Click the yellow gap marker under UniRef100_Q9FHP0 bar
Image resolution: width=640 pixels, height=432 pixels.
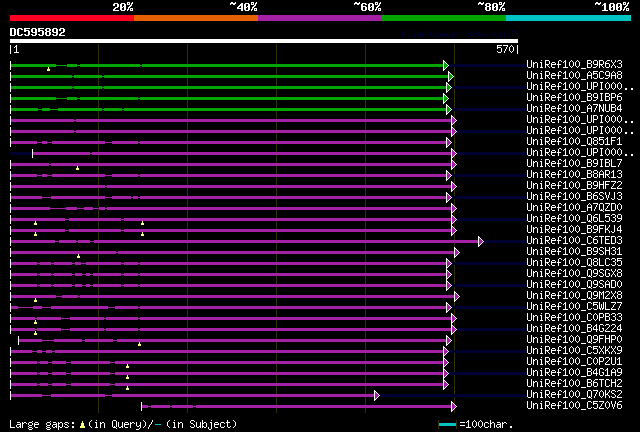(x=140, y=345)
